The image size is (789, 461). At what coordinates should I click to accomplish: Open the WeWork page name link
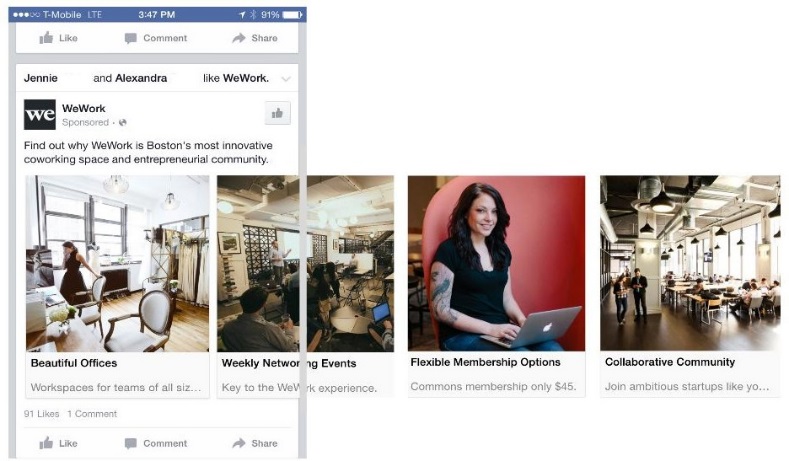84,109
